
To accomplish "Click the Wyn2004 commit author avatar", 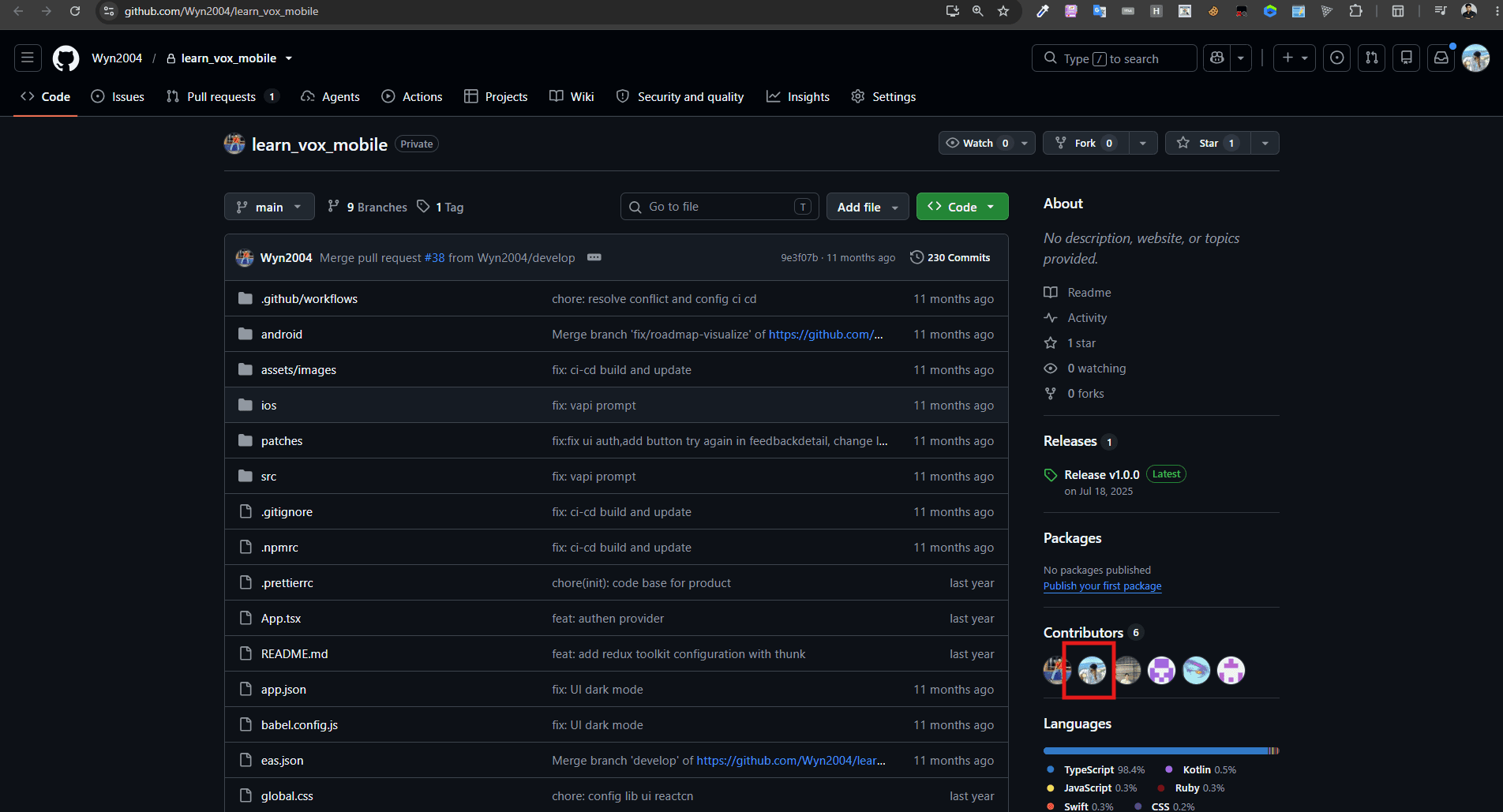I will [x=245, y=257].
